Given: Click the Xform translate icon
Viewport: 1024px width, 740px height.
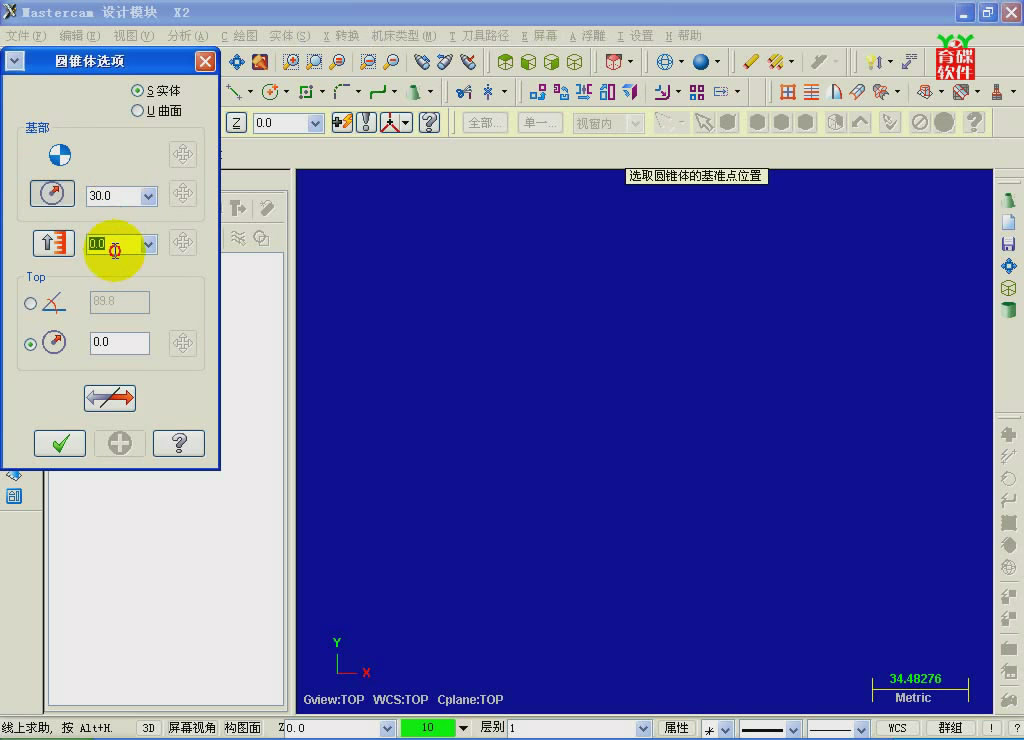Looking at the screenshot, I should pos(537,92).
